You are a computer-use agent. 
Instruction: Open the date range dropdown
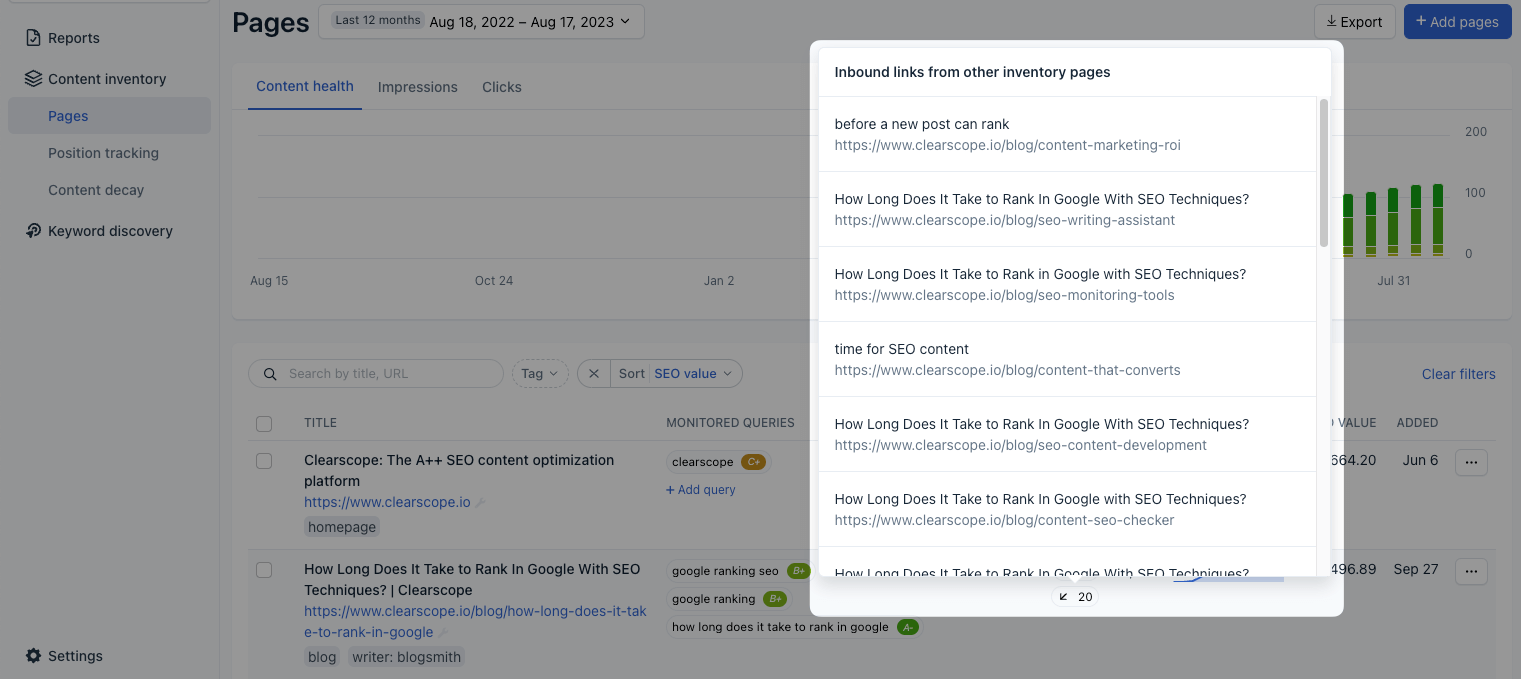tap(481, 21)
